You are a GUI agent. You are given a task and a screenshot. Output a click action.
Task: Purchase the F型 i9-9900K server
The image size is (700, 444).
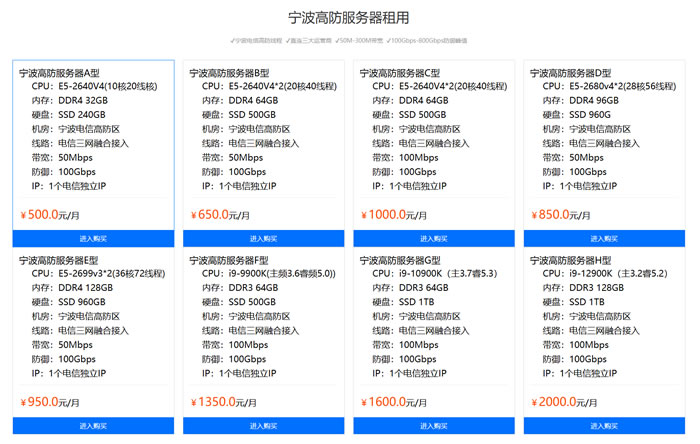pos(263,425)
